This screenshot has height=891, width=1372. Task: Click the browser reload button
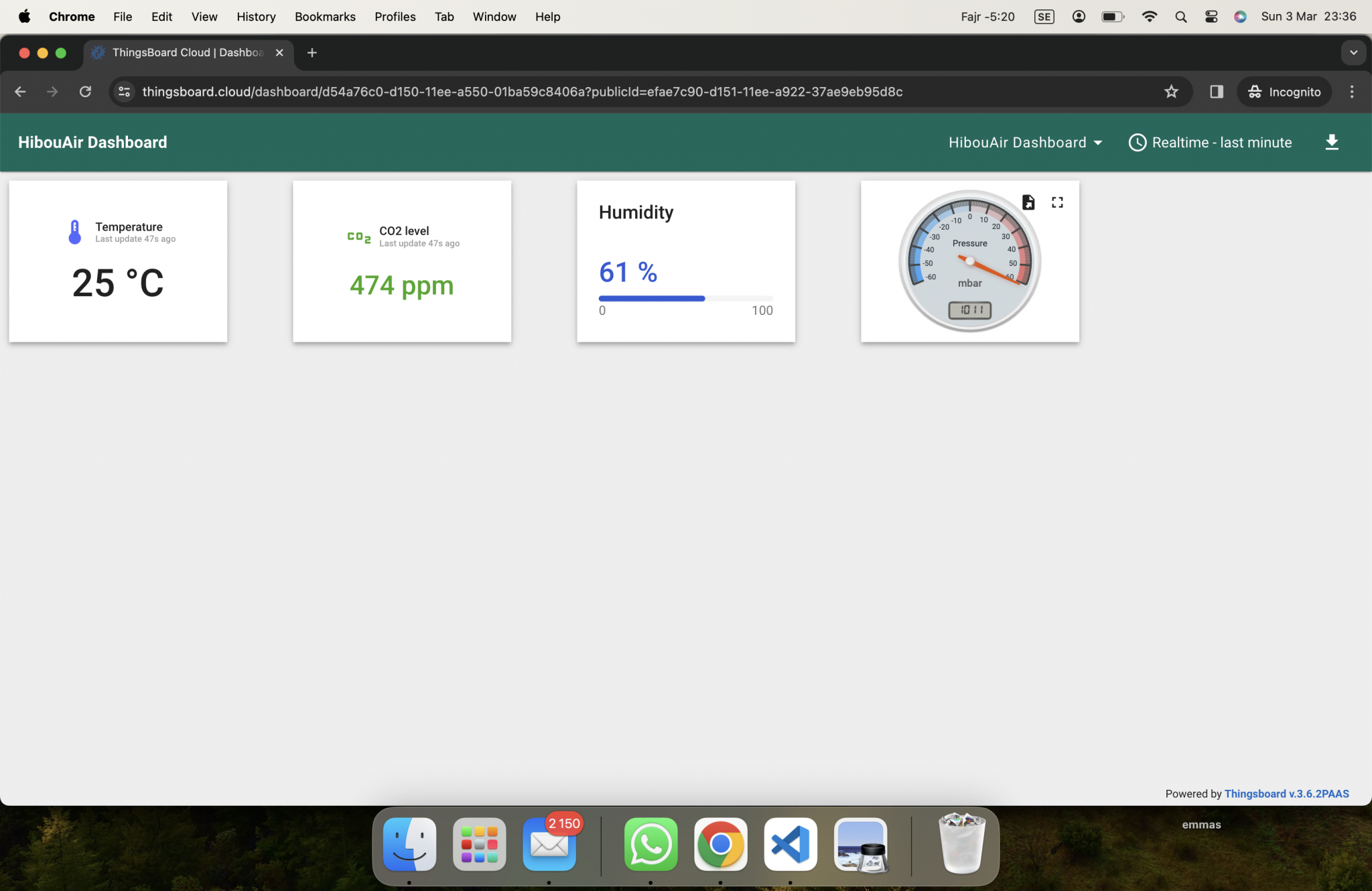(x=85, y=91)
